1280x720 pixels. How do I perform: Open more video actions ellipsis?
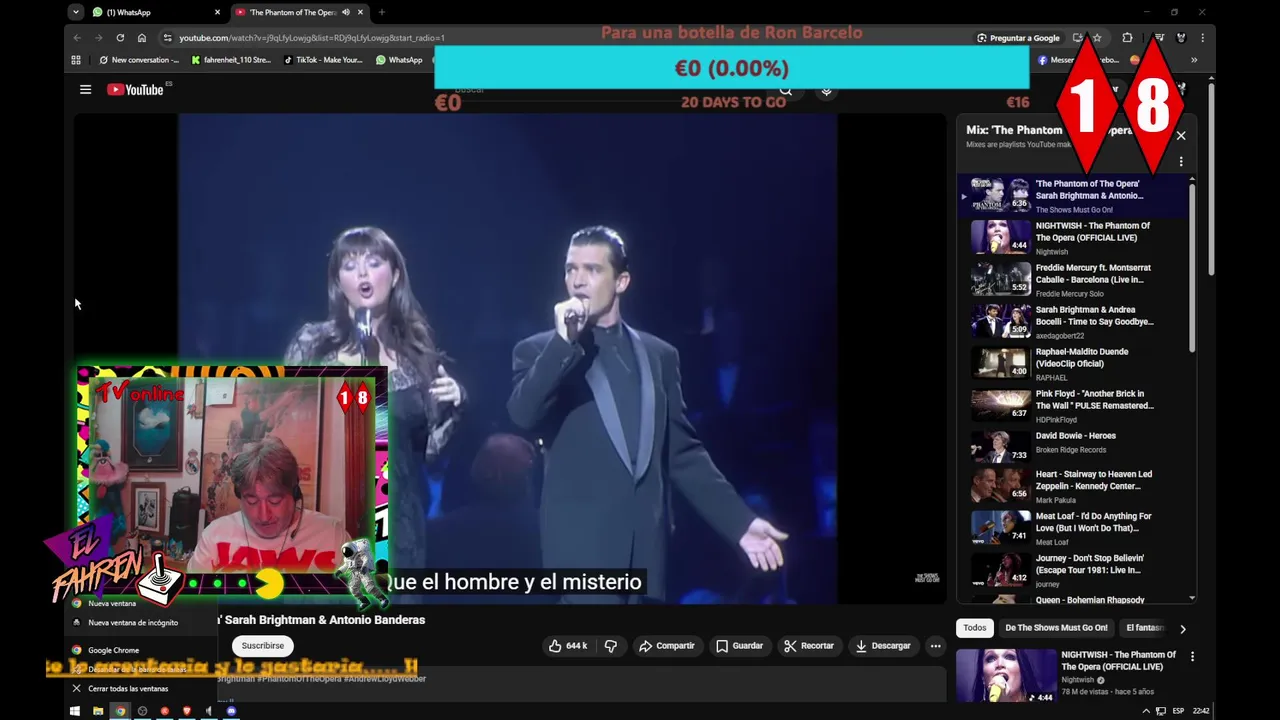(x=935, y=646)
